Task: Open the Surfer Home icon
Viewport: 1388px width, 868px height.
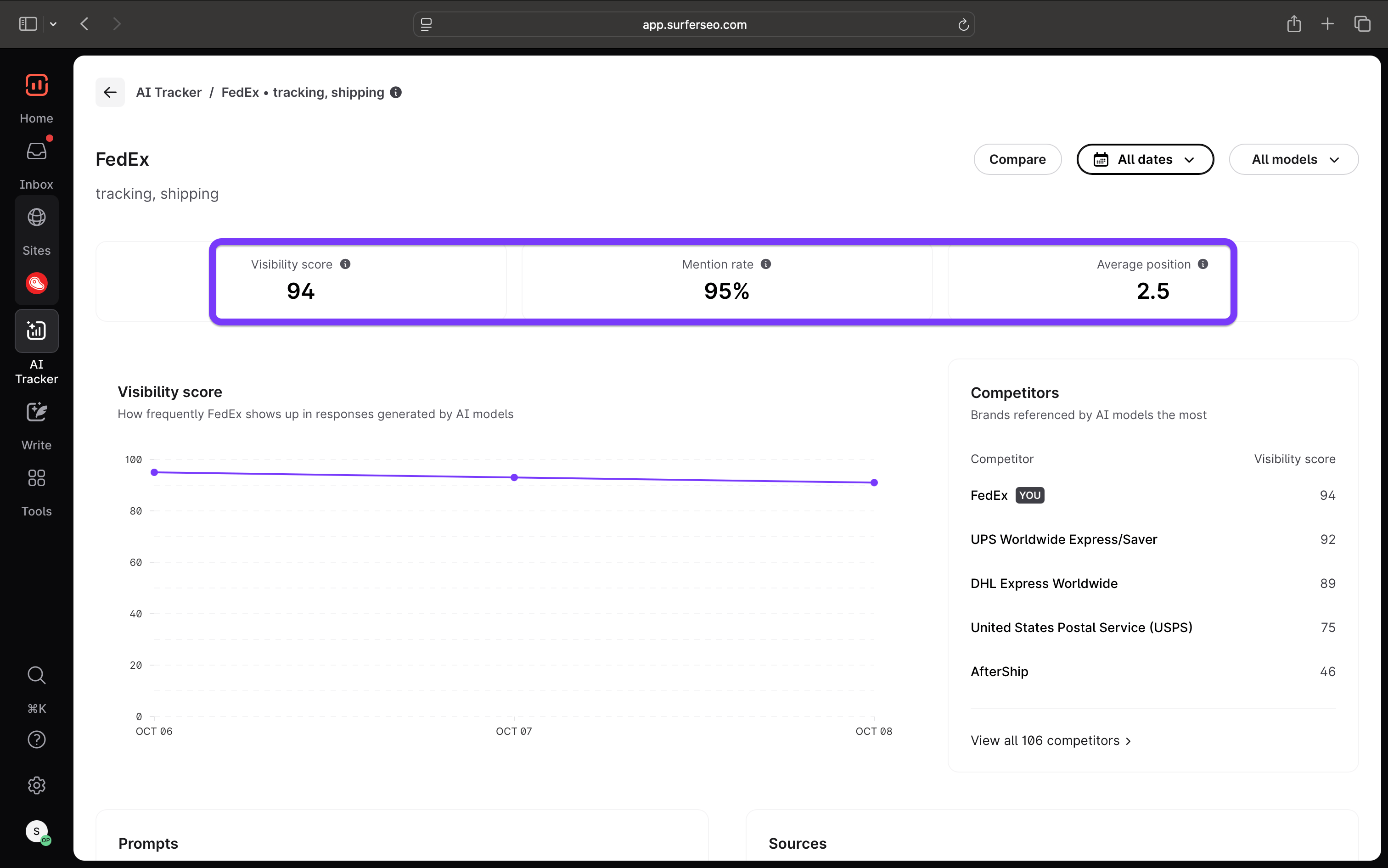Action: click(36, 85)
